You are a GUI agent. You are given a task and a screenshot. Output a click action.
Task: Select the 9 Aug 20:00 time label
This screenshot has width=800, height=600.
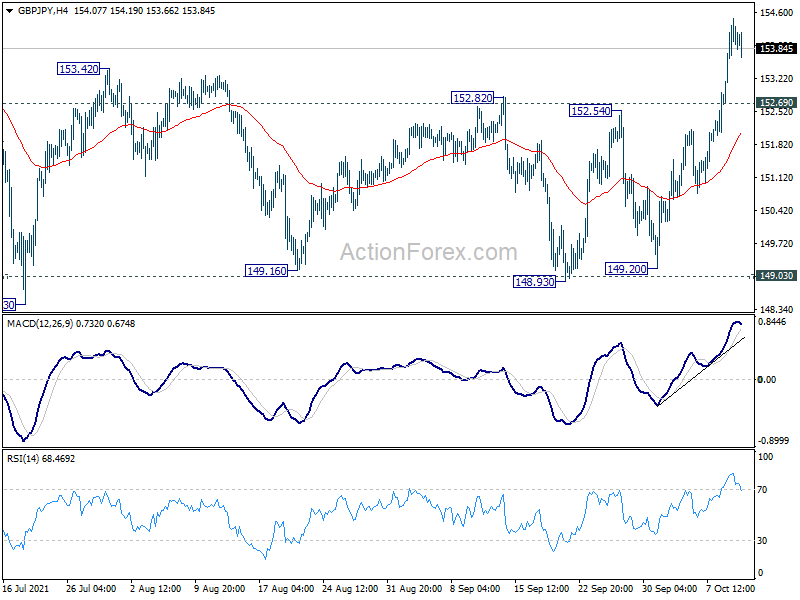pos(220,589)
